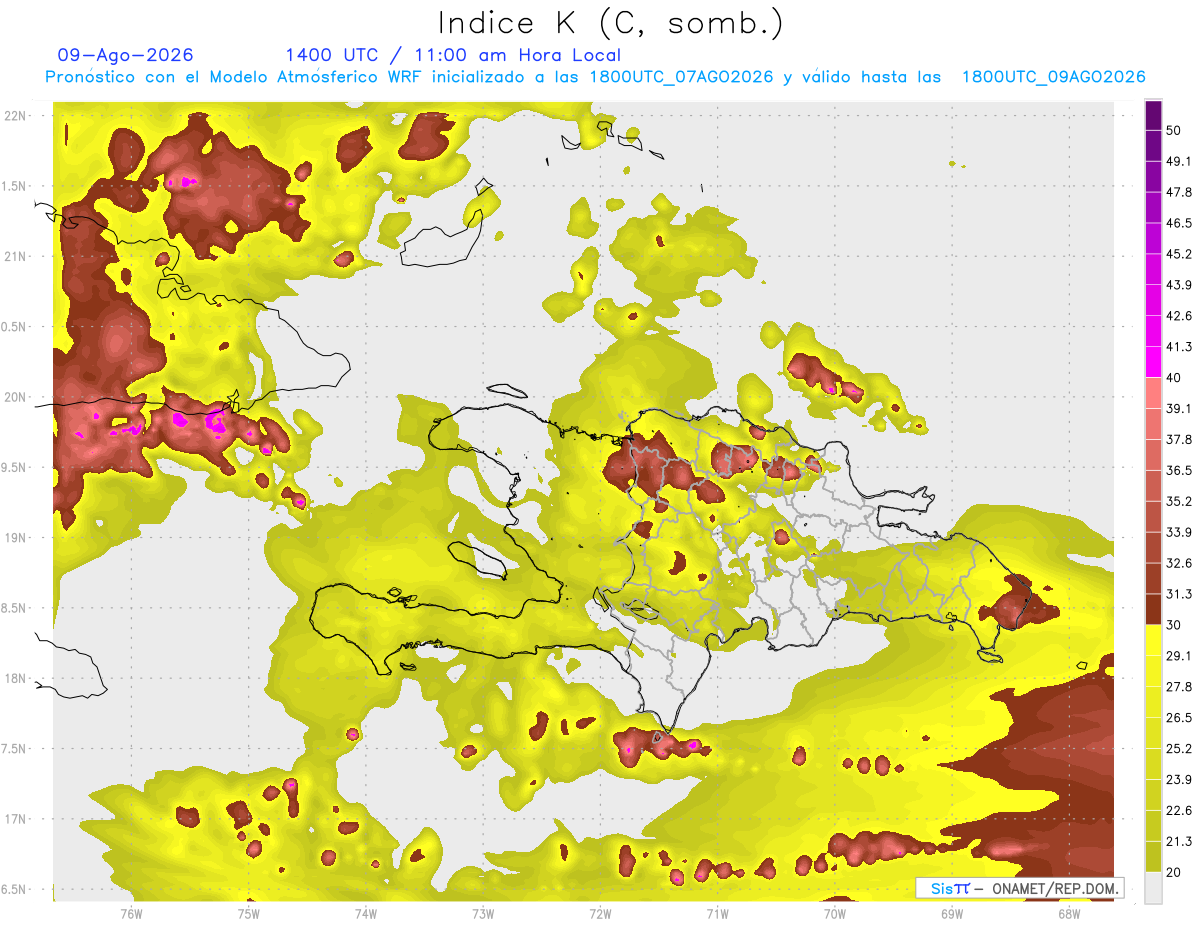Click the latitude axis label "6.5N"
Screen dimensions: 1200x927
tap(13, 890)
